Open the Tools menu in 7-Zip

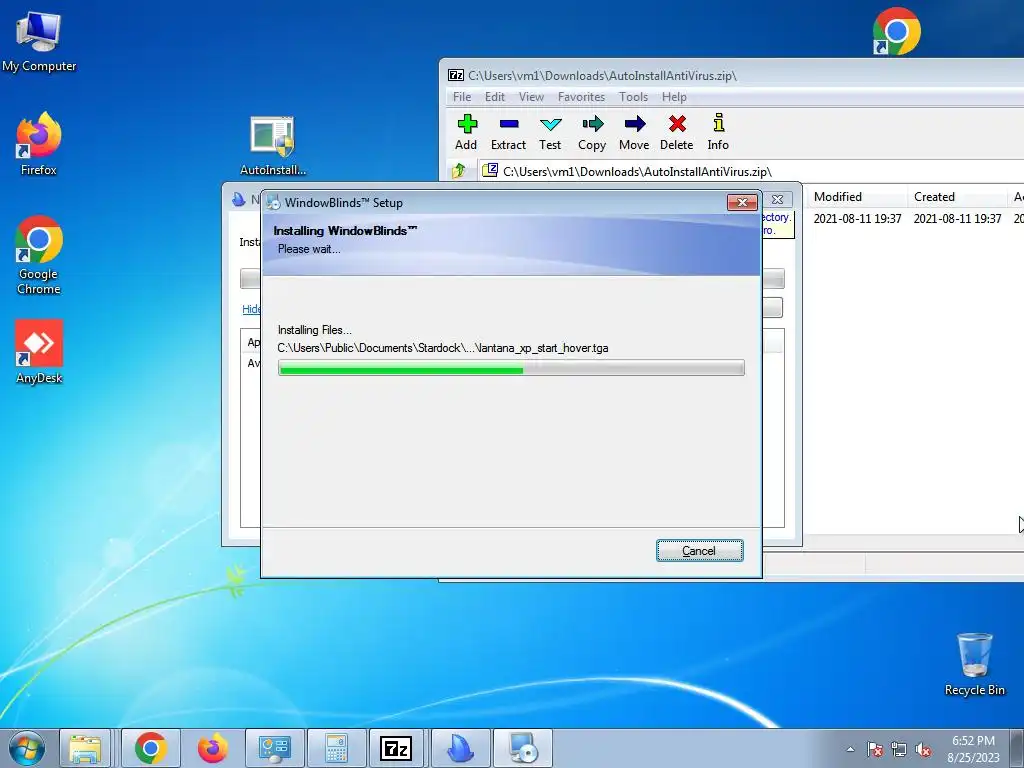click(x=633, y=97)
